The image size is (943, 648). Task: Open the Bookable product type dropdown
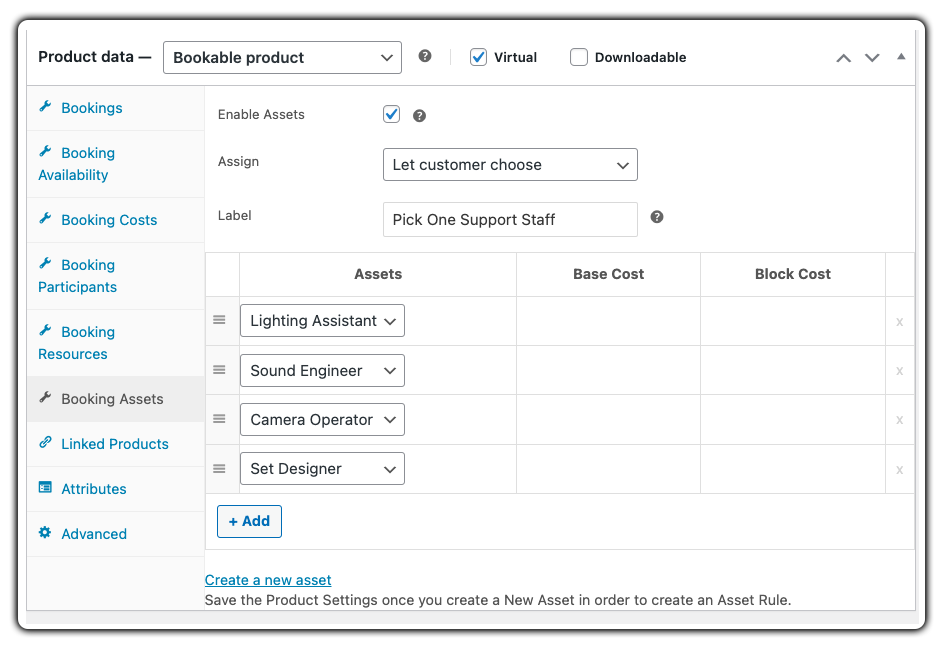coord(282,58)
